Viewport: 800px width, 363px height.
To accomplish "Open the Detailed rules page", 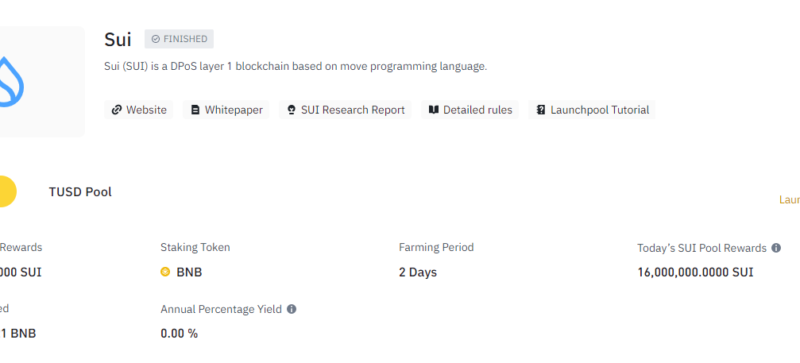I will (x=470, y=110).
